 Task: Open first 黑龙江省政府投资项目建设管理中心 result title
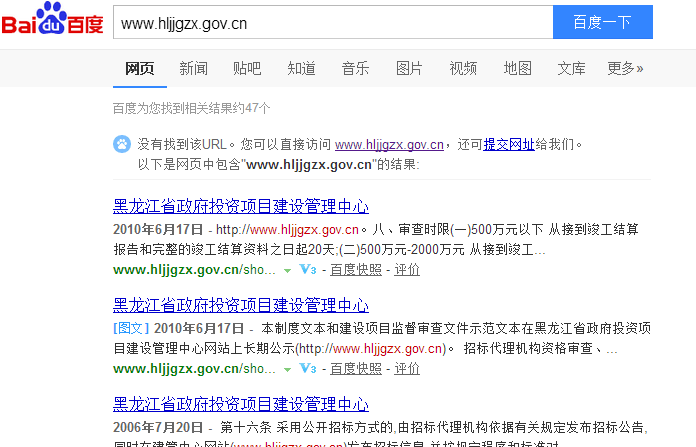click(241, 206)
